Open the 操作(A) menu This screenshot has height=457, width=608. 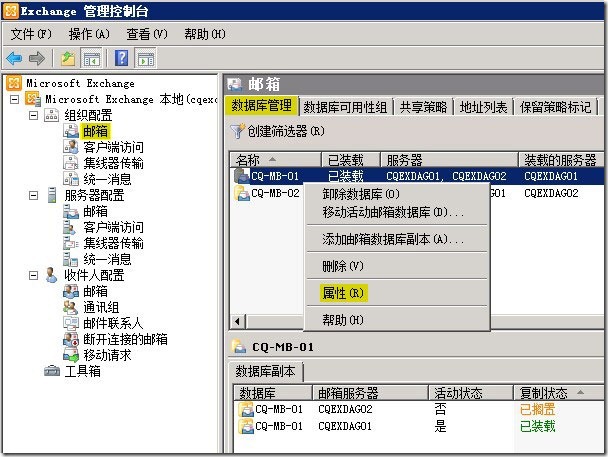89,34
